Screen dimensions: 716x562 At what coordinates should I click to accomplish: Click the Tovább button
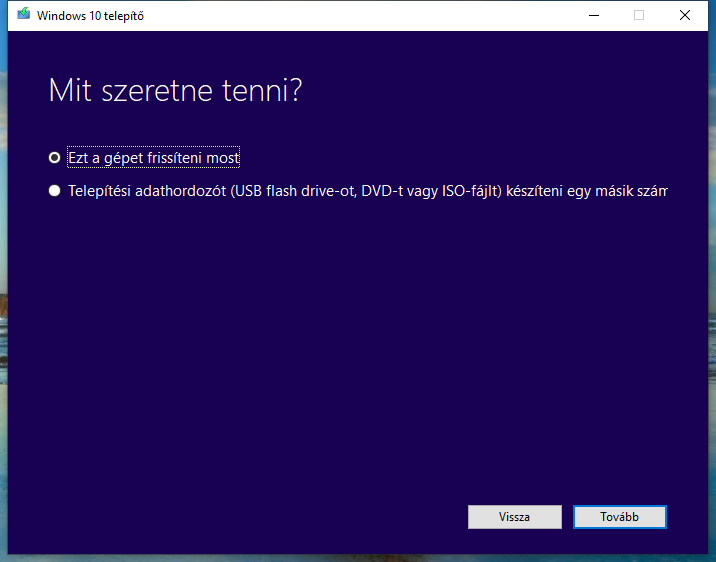tap(620, 517)
